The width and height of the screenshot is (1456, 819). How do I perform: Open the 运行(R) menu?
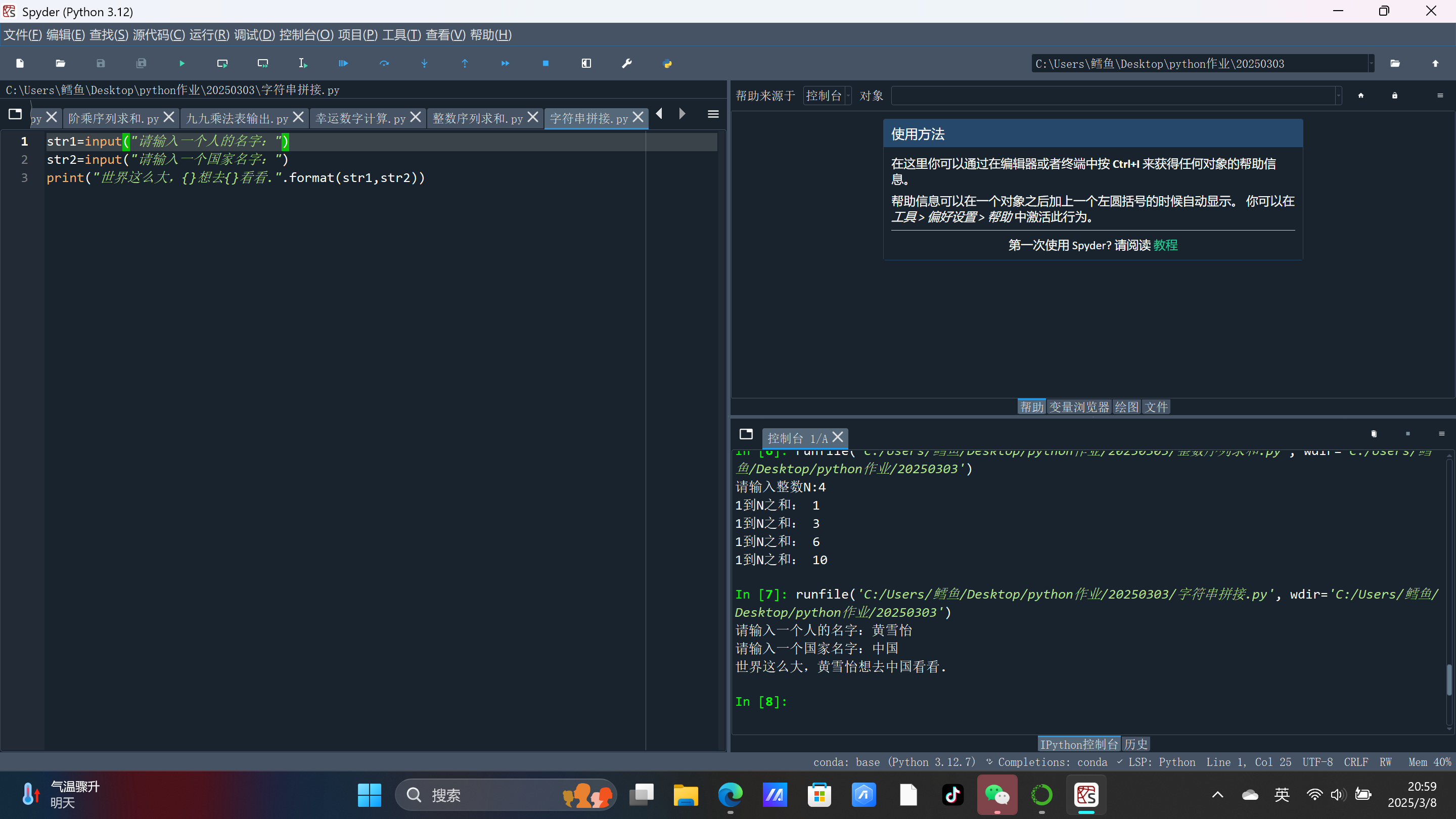(209, 35)
